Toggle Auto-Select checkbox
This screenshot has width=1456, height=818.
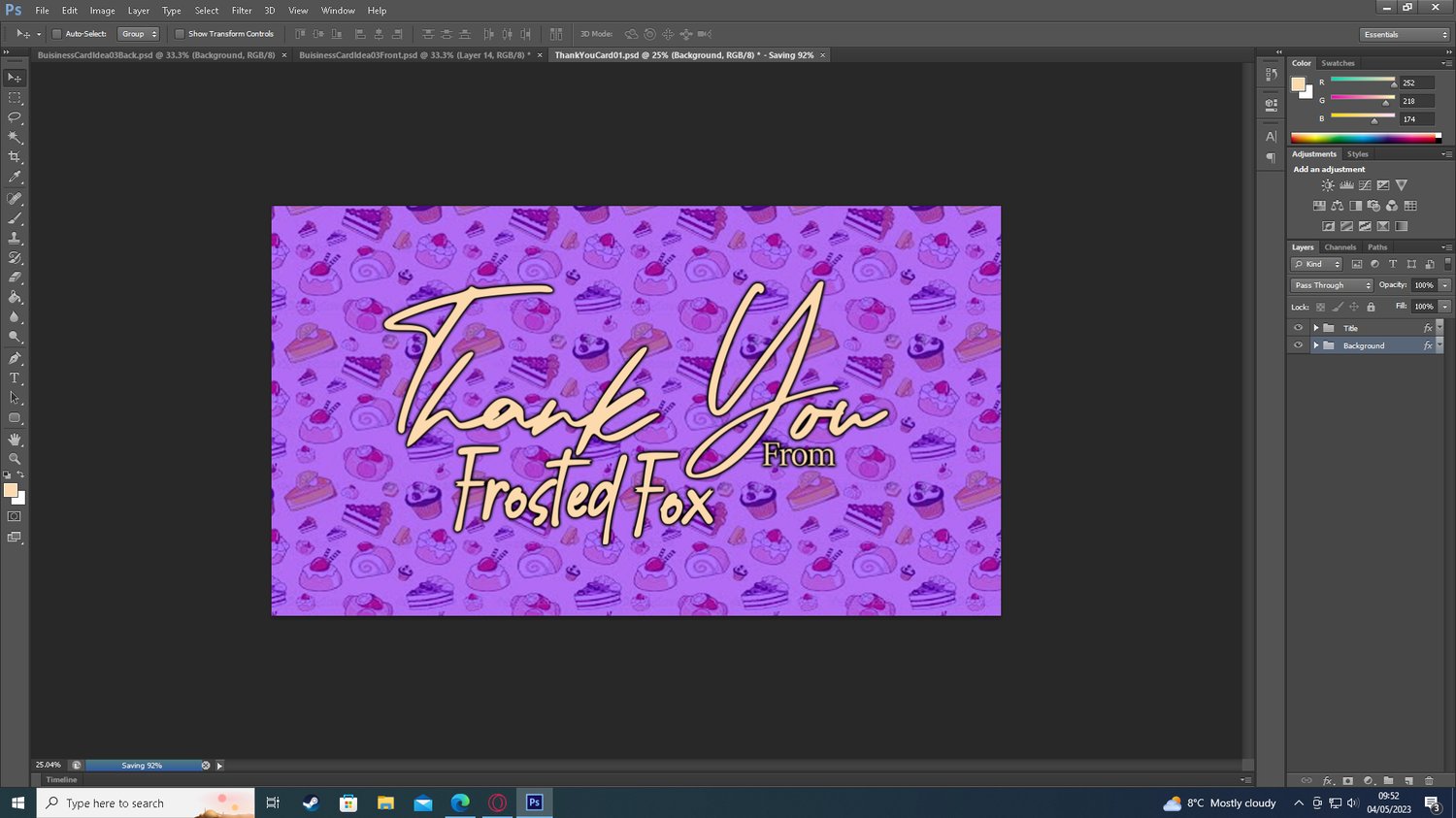click(56, 34)
